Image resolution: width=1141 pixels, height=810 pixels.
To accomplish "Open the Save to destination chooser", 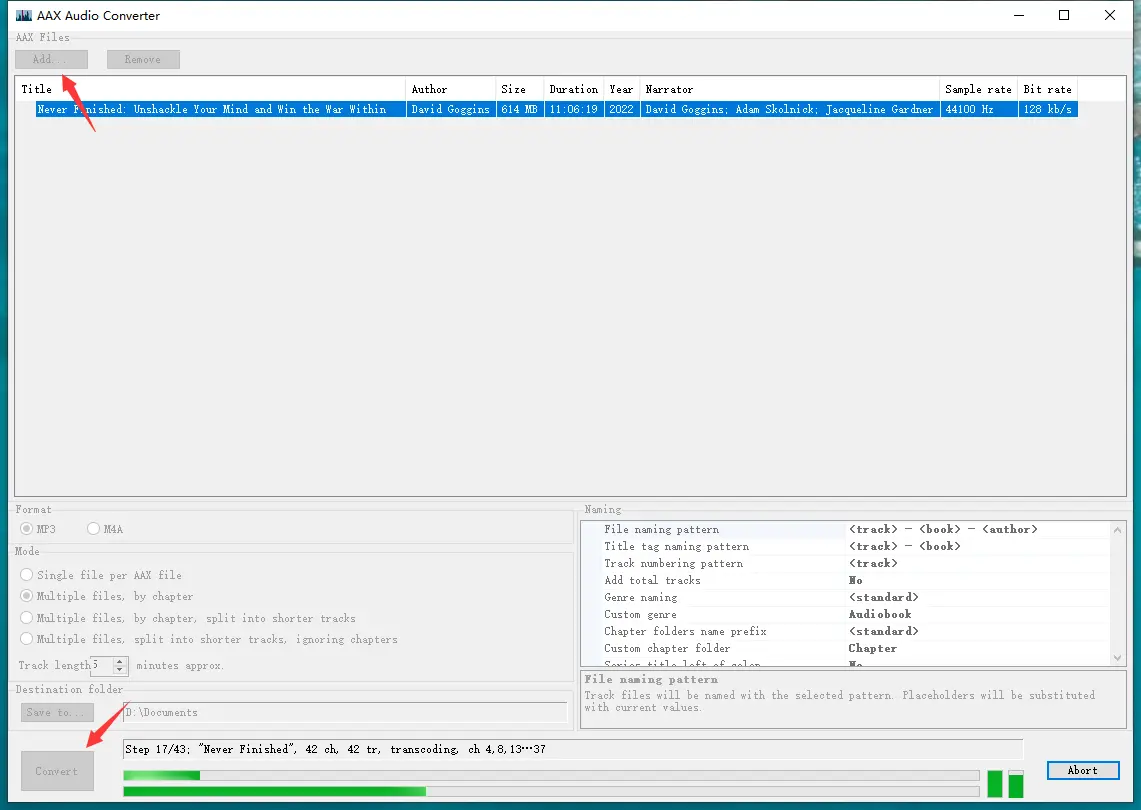I will [x=57, y=712].
